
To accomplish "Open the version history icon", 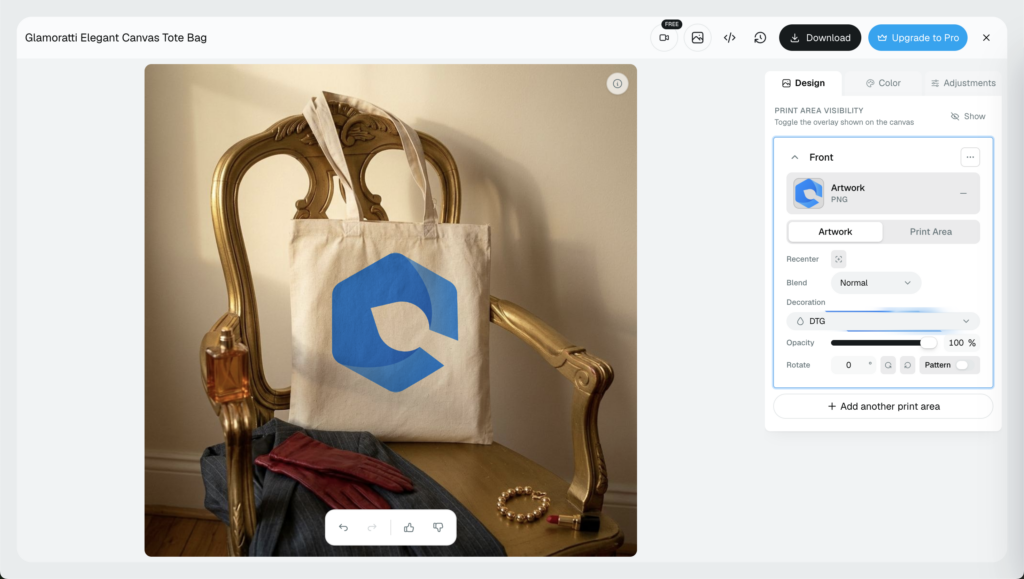I will (x=760, y=38).
